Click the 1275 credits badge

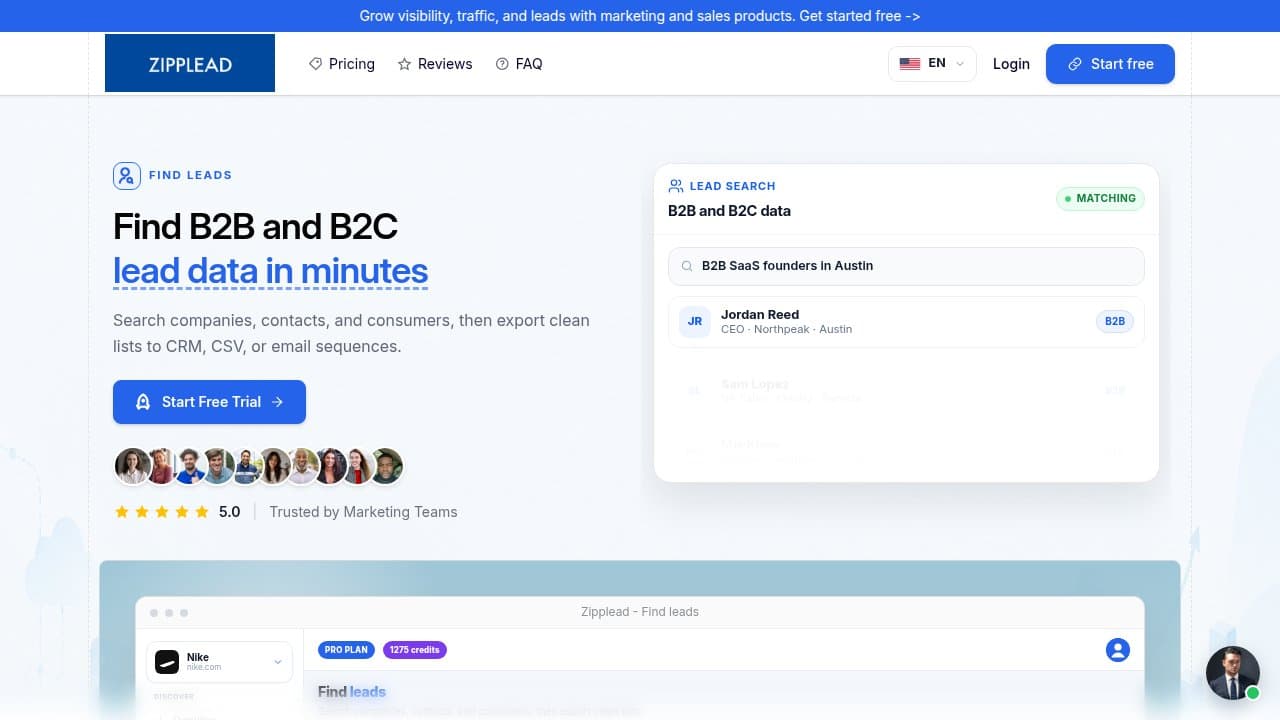coord(414,650)
